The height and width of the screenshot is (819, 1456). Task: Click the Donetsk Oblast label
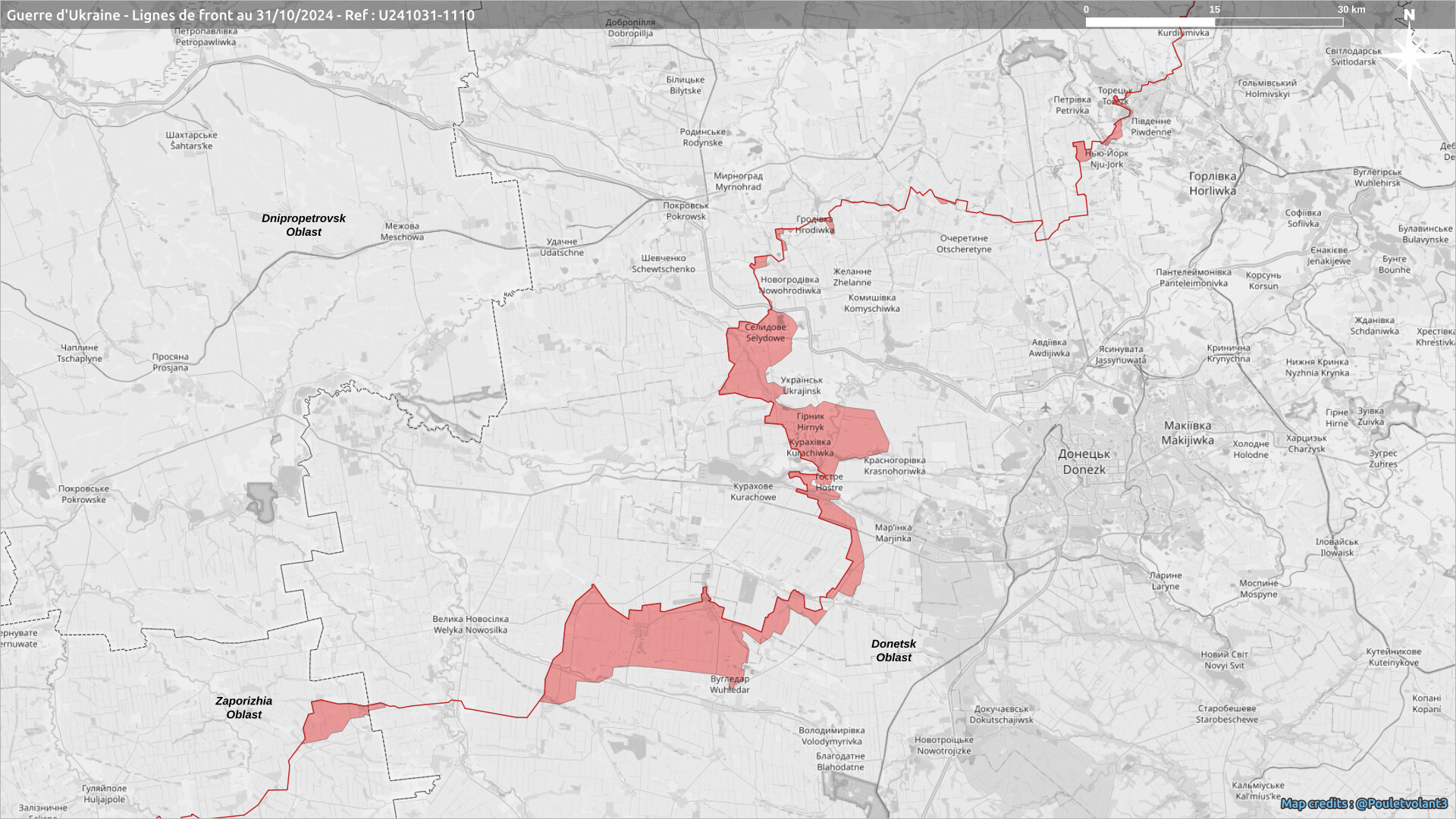[x=893, y=651]
